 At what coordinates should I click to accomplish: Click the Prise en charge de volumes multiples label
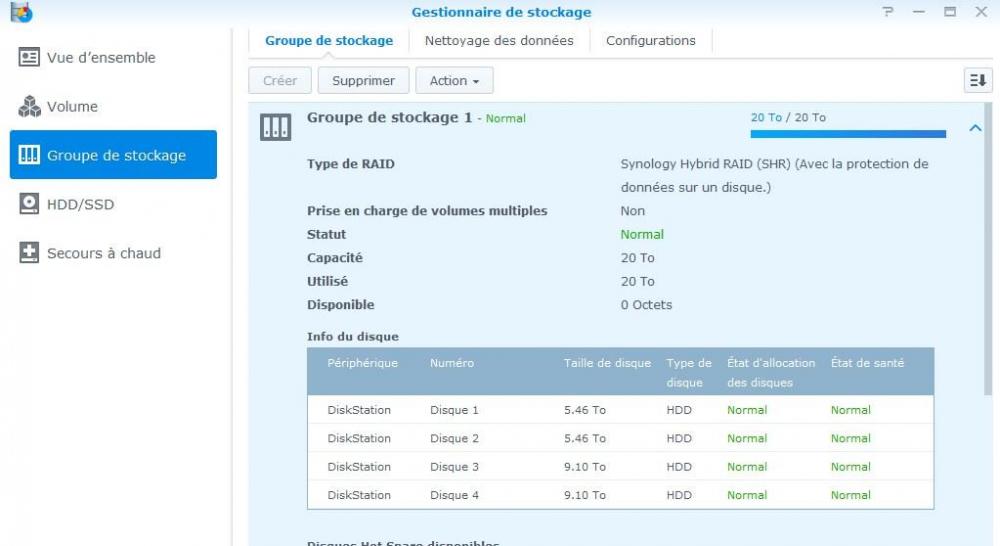[427, 211]
